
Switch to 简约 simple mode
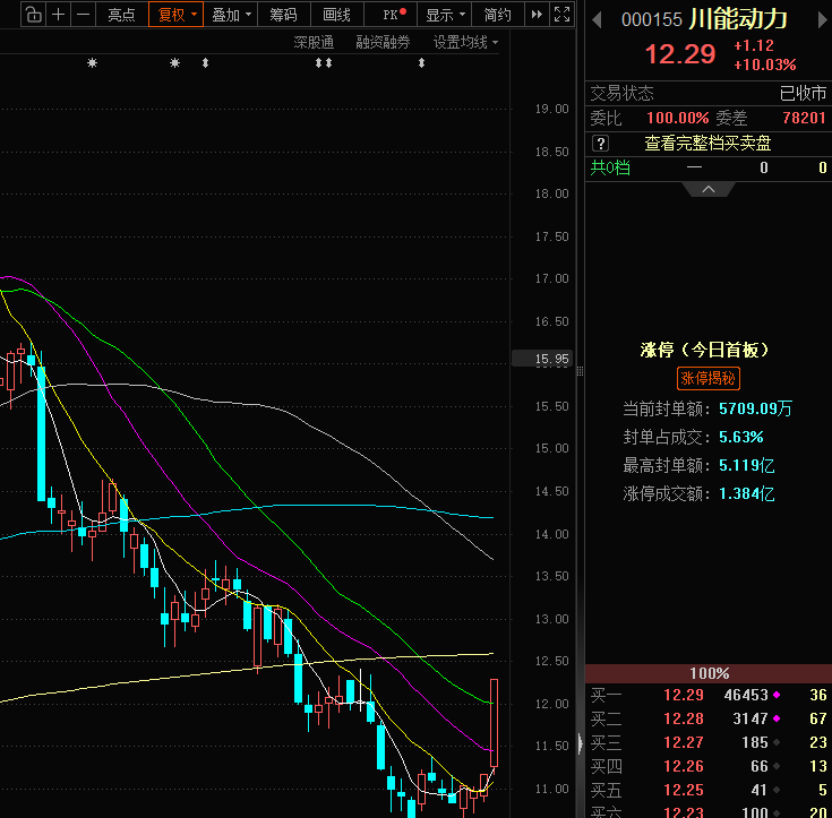pyautogui.click(x=498, y=14)
